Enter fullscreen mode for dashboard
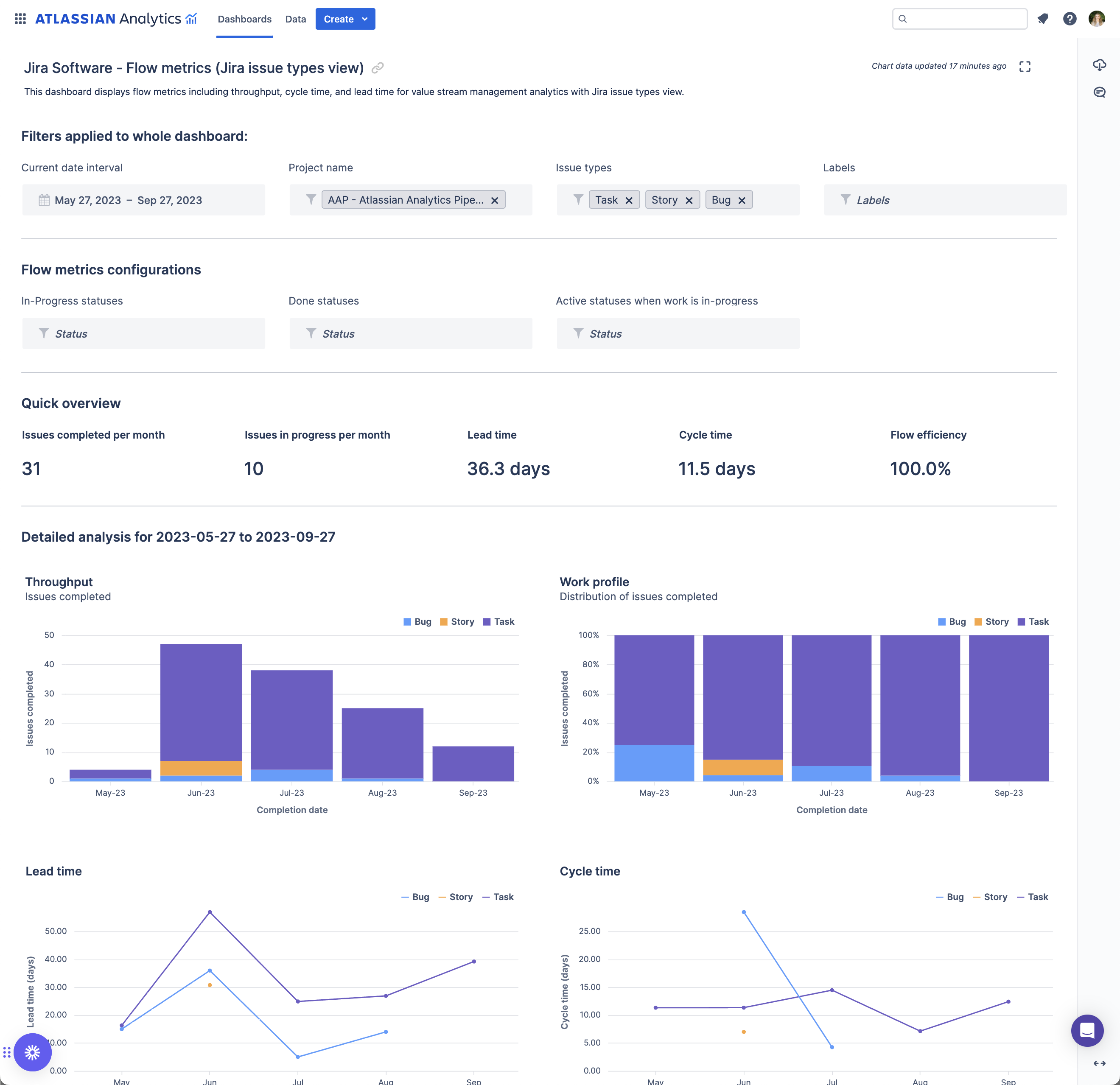 [x=1025, y=66]
